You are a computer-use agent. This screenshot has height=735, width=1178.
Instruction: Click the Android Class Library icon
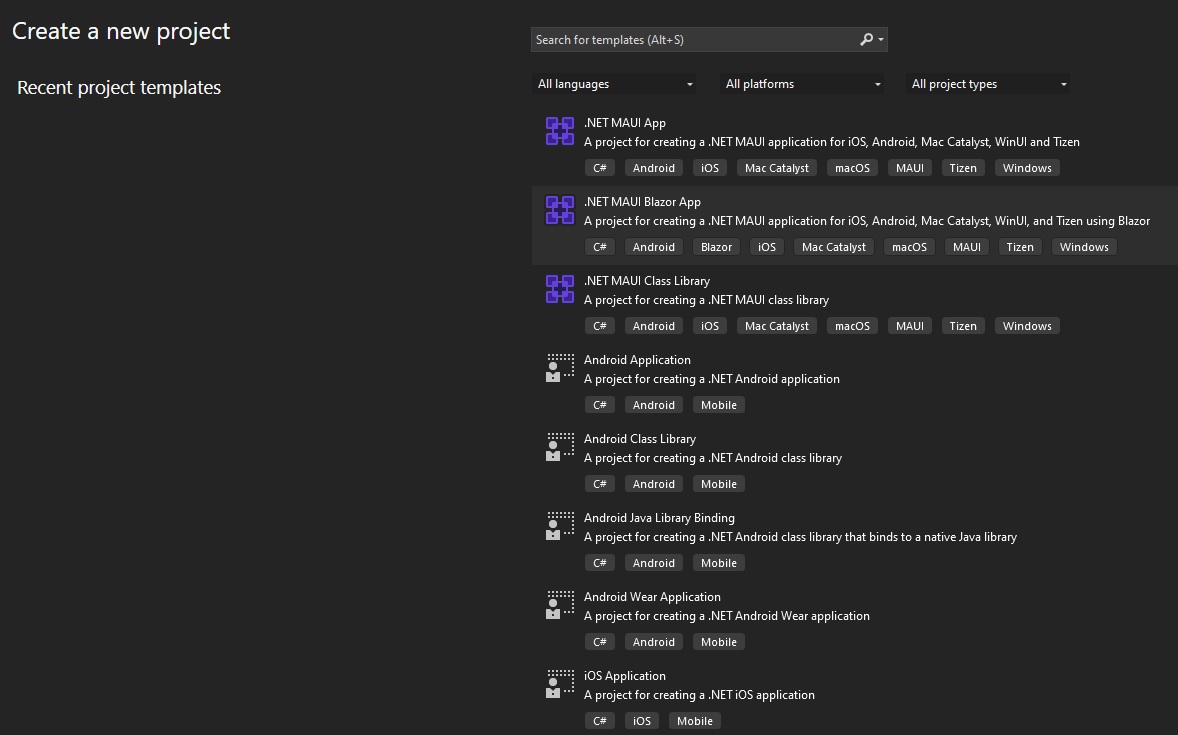click(560, 447)
